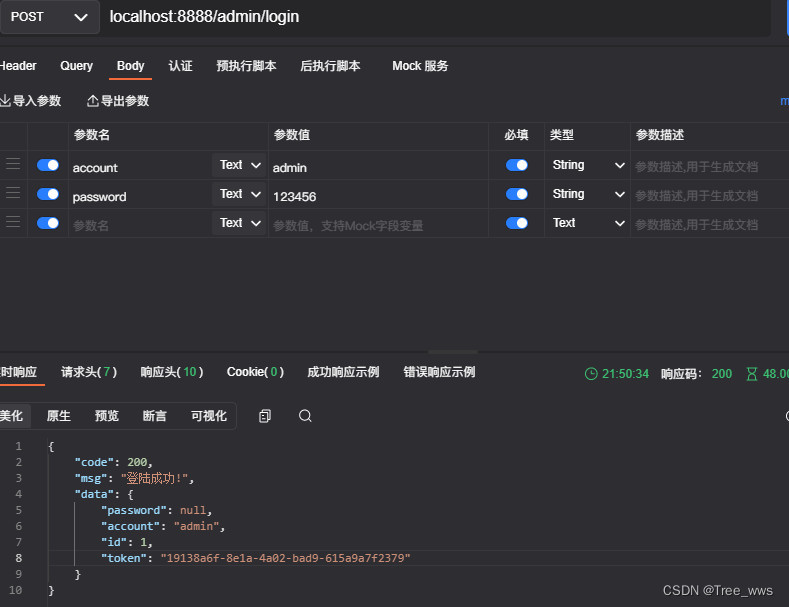Click description field for password row

709,196
